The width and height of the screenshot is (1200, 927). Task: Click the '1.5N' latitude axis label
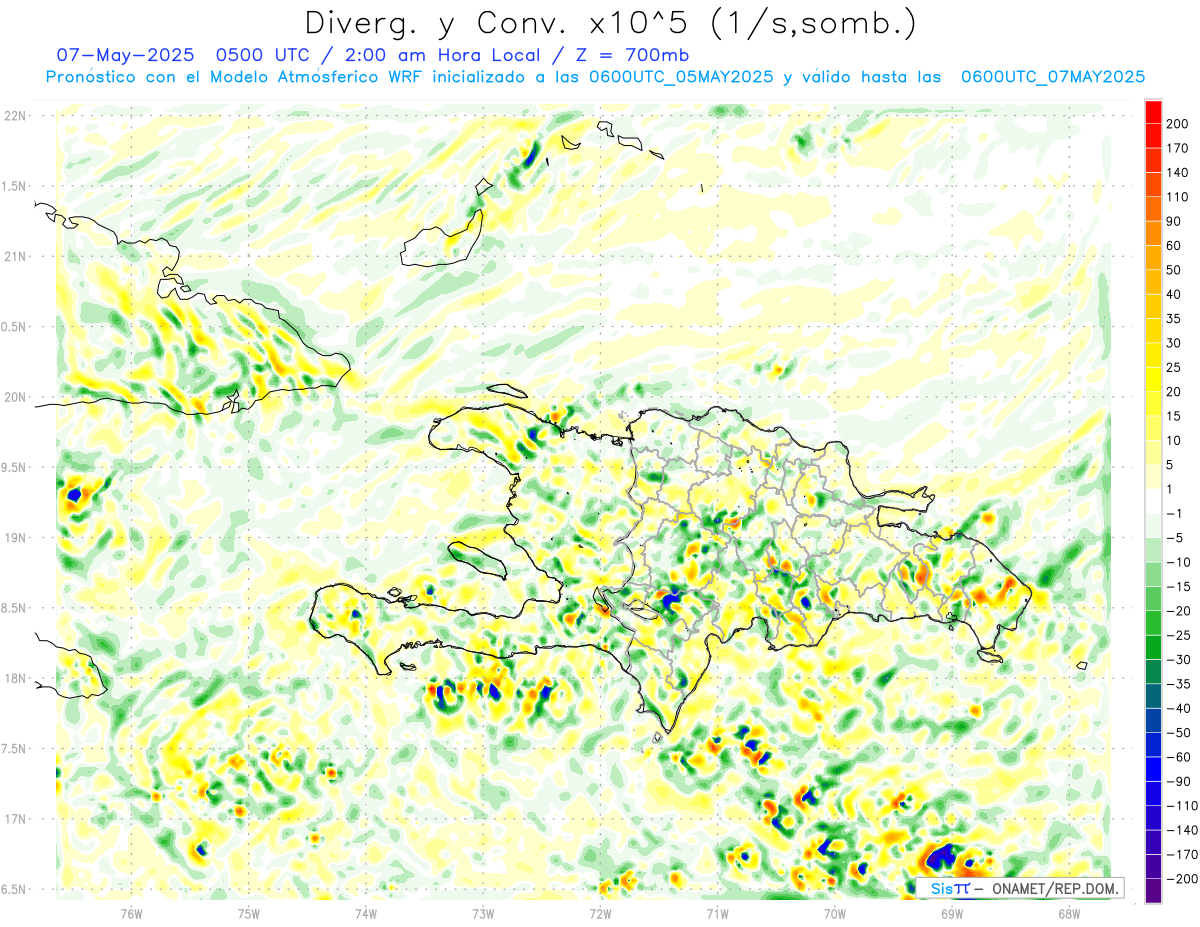(x=14, y=186)
